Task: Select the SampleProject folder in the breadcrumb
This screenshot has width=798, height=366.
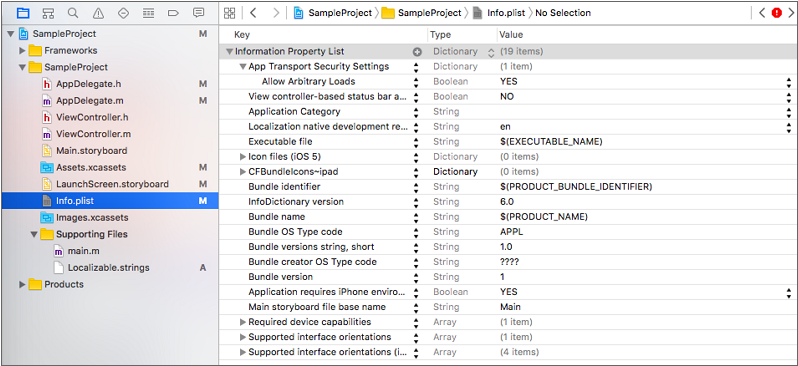Action: pyautogui.click(x=422, y=13)
